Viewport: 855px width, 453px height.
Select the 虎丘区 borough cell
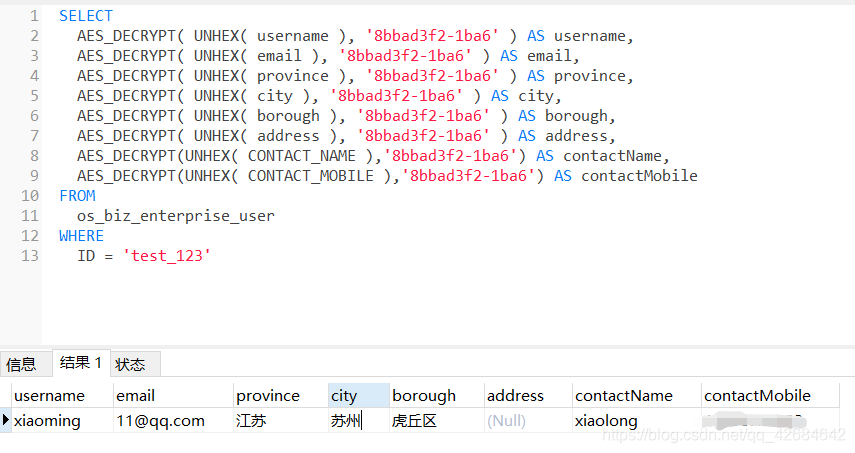click(x=436, y=420)
